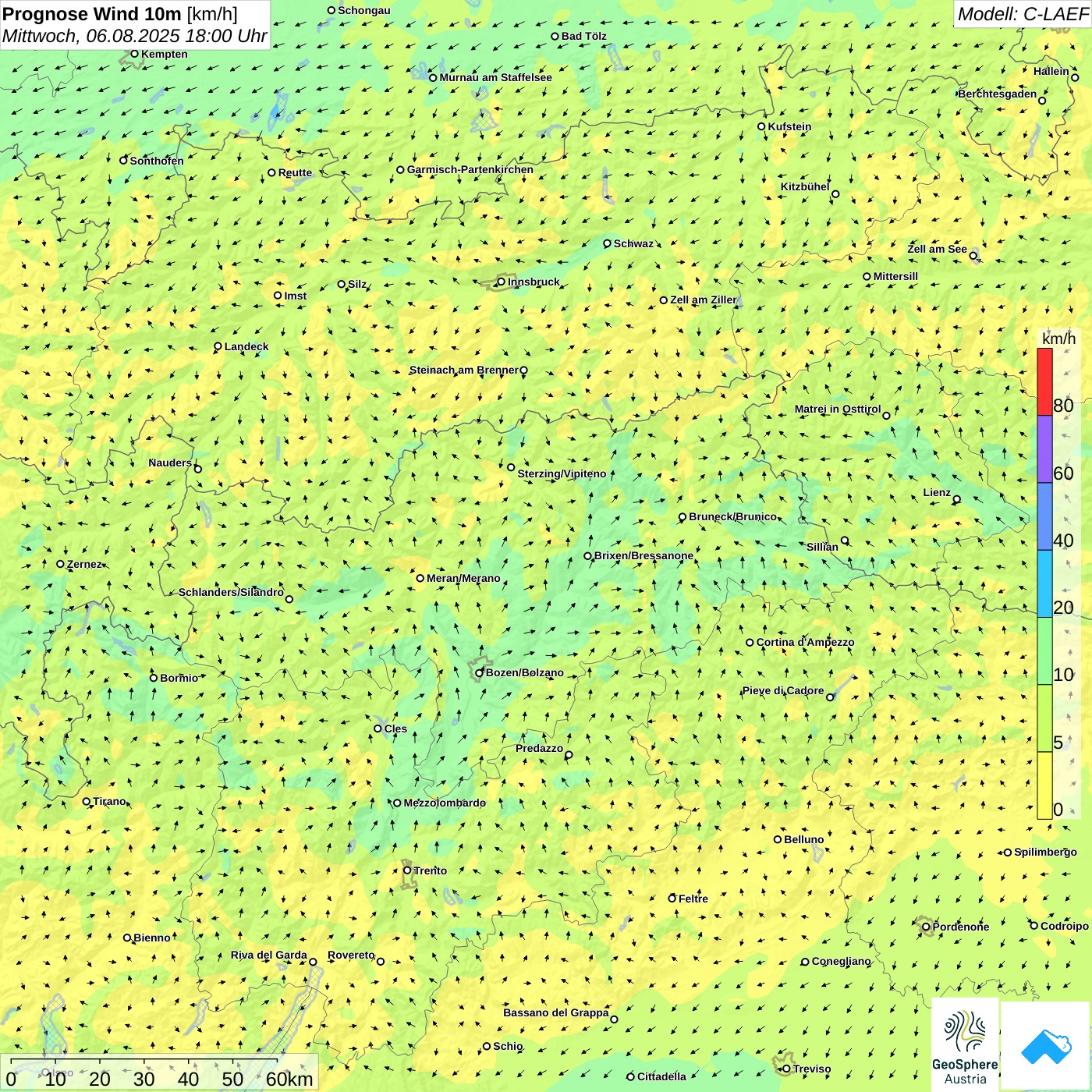Click the Bassano del Grappa label
1092x1092 pixels.
click(555, 1012)
